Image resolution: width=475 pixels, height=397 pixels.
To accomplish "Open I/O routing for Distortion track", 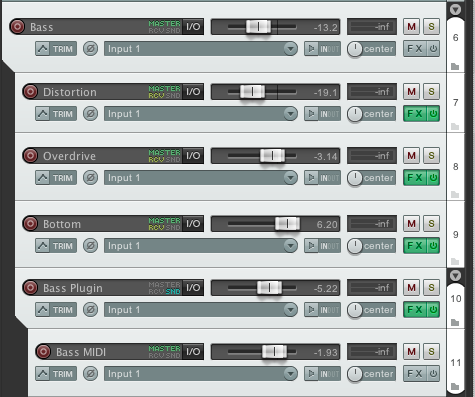I will (193, 92).
